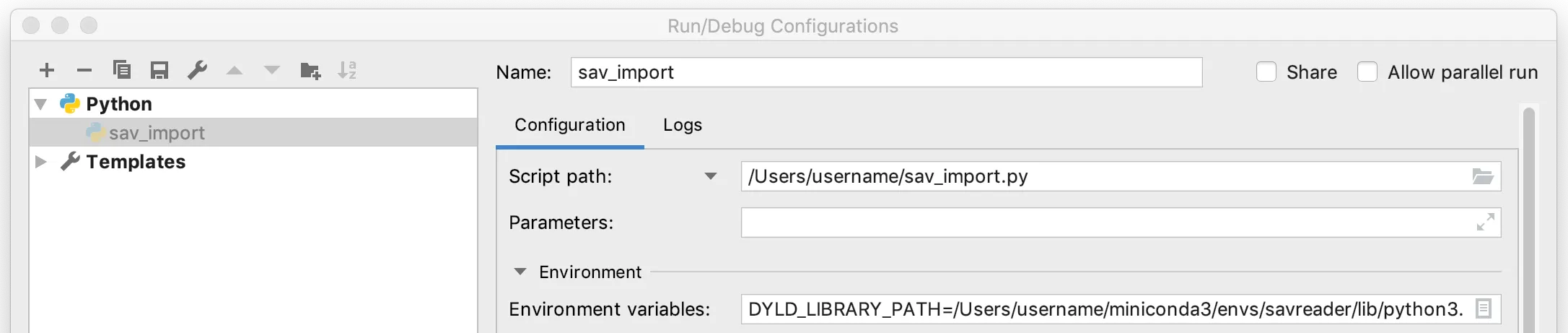Enable the Share checkbox
Image resolution: width=1568 pixels, height=333 pixels.
coord(1266,72)
